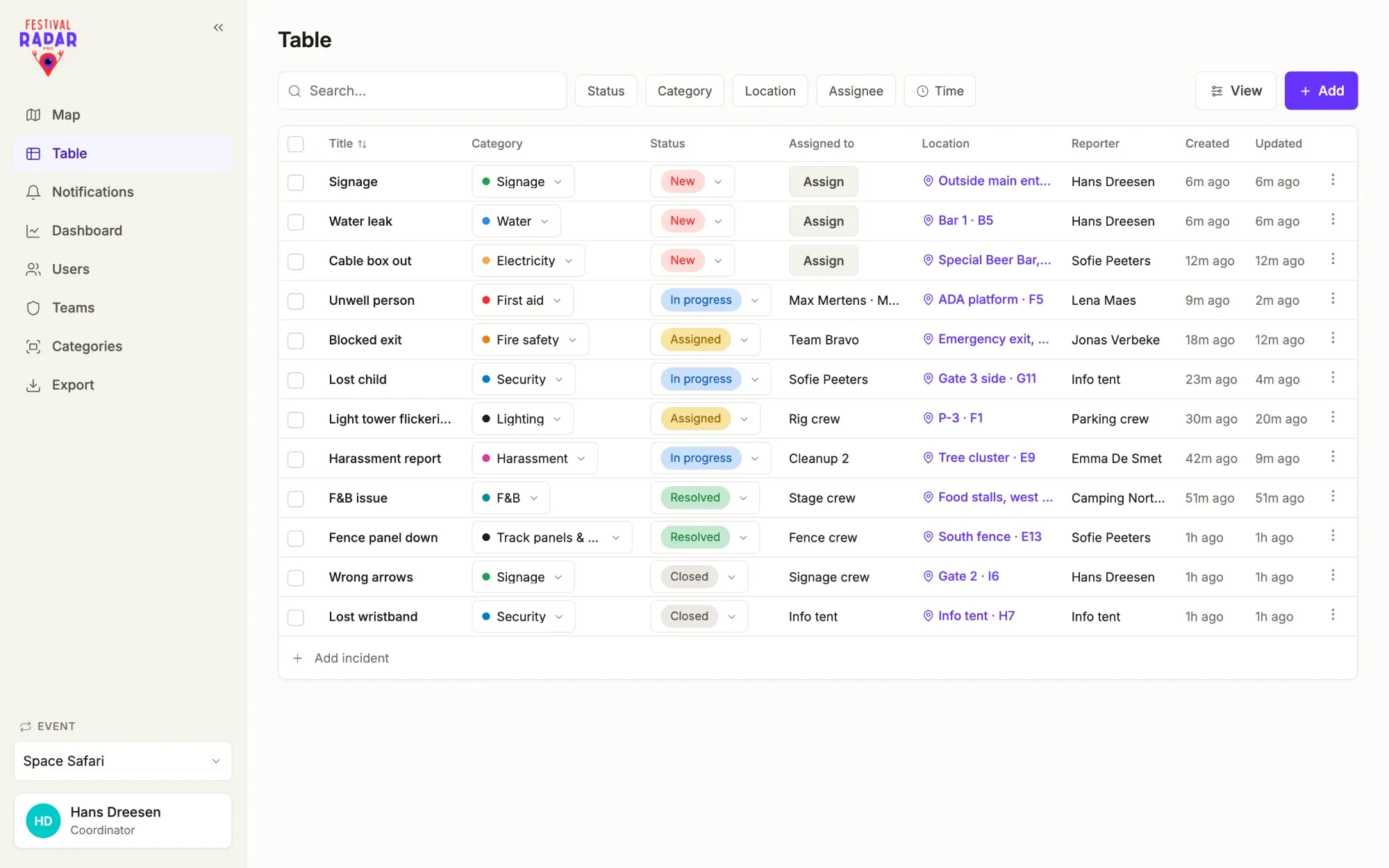Open three-dot menu for Unwell person row

pos(1333,299)
